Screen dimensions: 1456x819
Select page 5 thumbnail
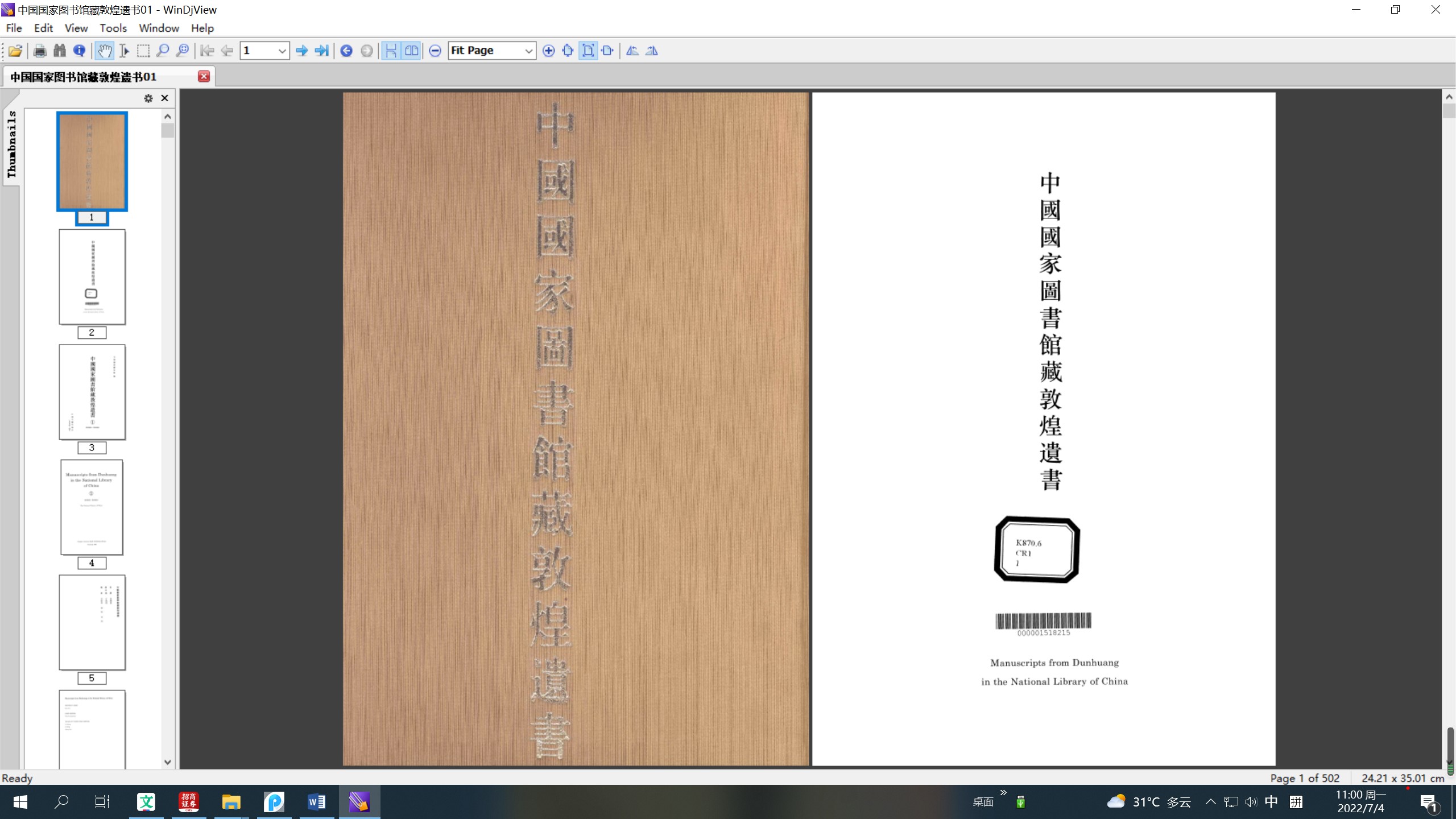[92, 622]
